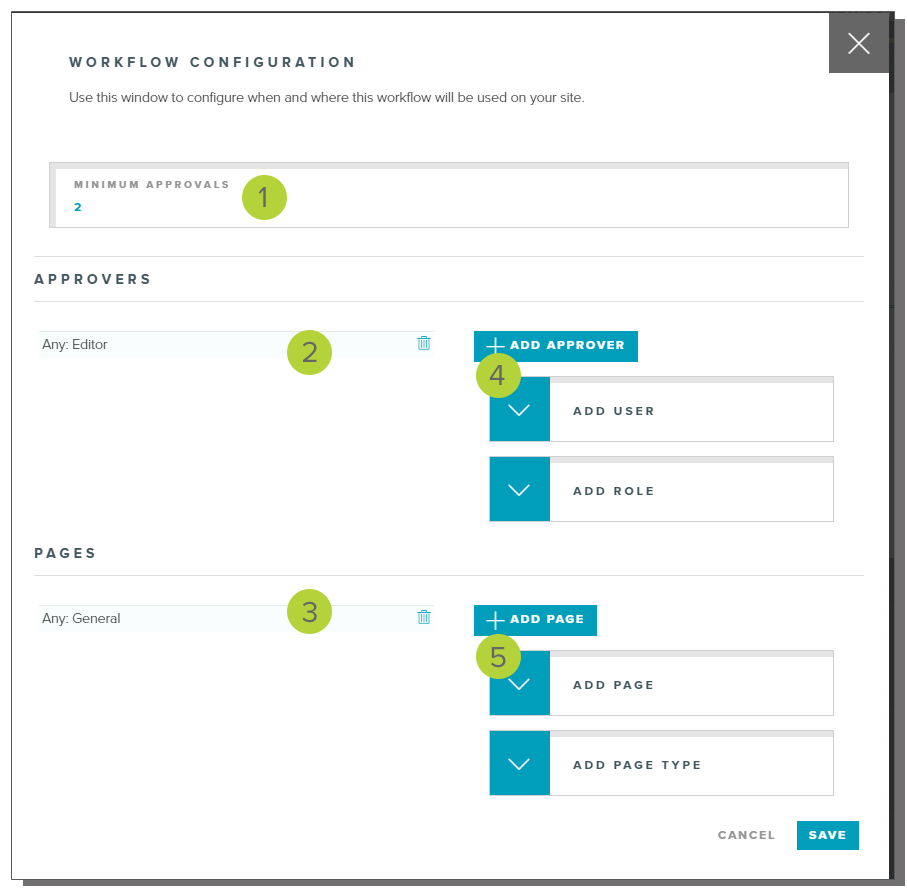The image size is (907, 892).
Task: Cancel the workflow configuration changes
Action: pos(746,835)
